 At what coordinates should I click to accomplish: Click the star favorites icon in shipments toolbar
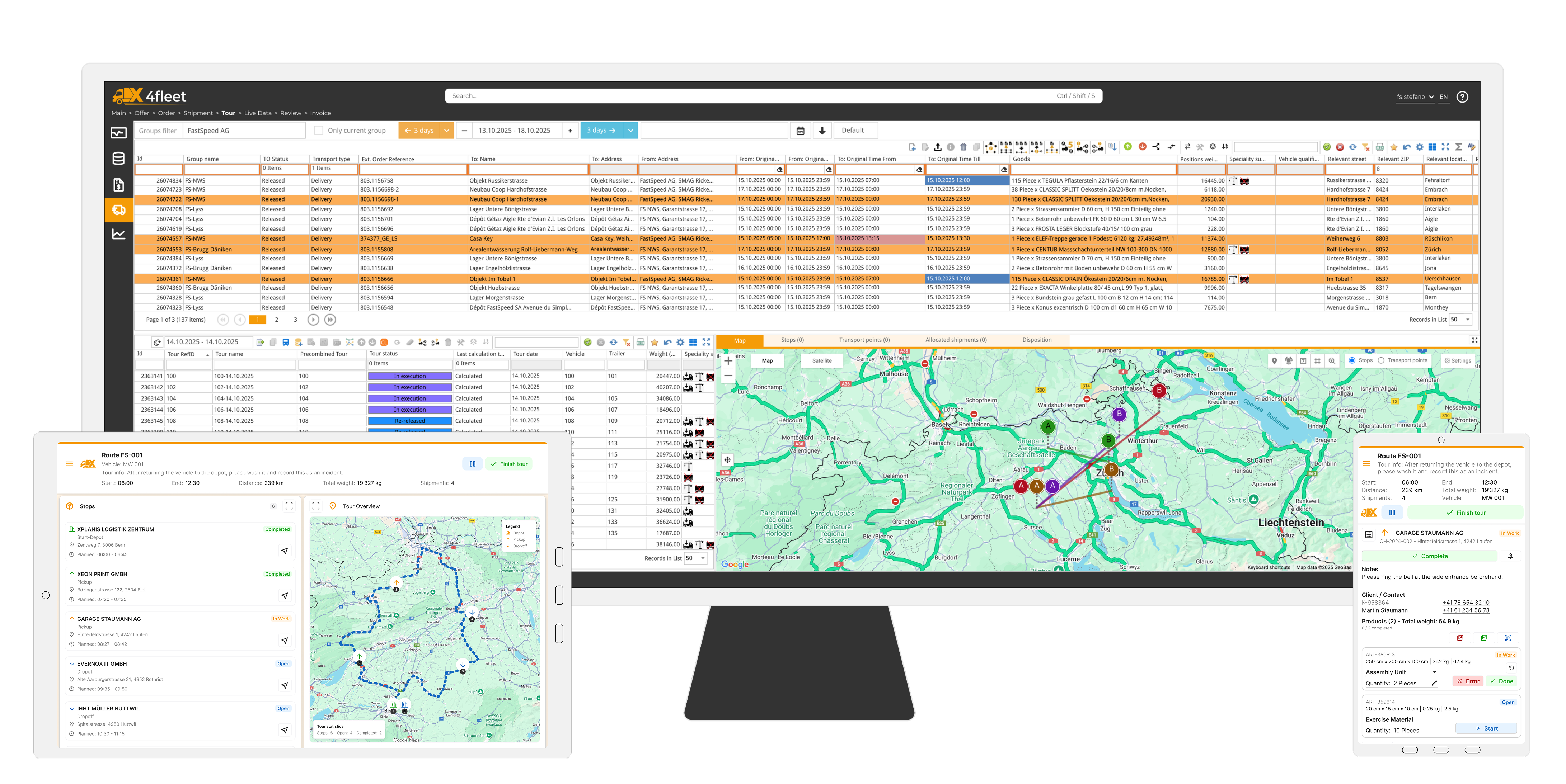1394,147
